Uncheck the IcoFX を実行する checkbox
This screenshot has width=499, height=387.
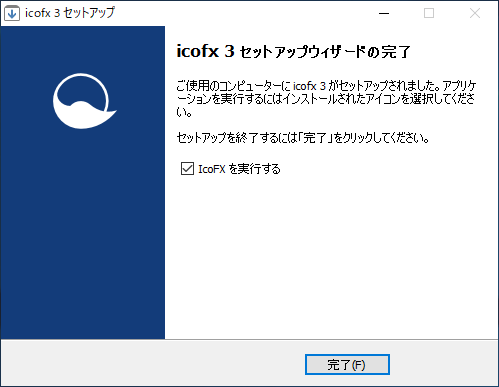point(187,169)
